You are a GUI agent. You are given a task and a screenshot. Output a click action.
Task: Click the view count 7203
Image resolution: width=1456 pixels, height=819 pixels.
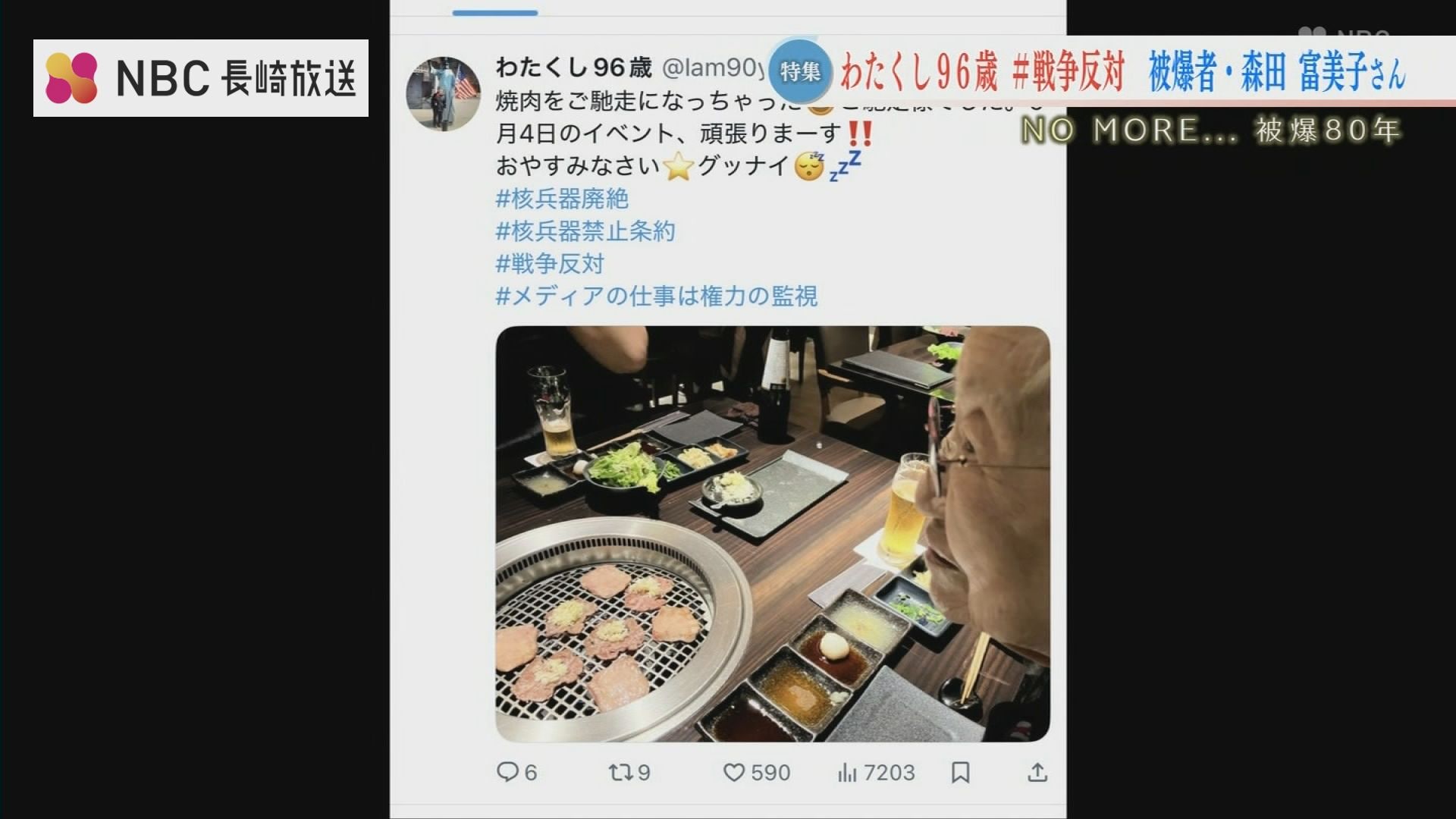coord(890,773)
